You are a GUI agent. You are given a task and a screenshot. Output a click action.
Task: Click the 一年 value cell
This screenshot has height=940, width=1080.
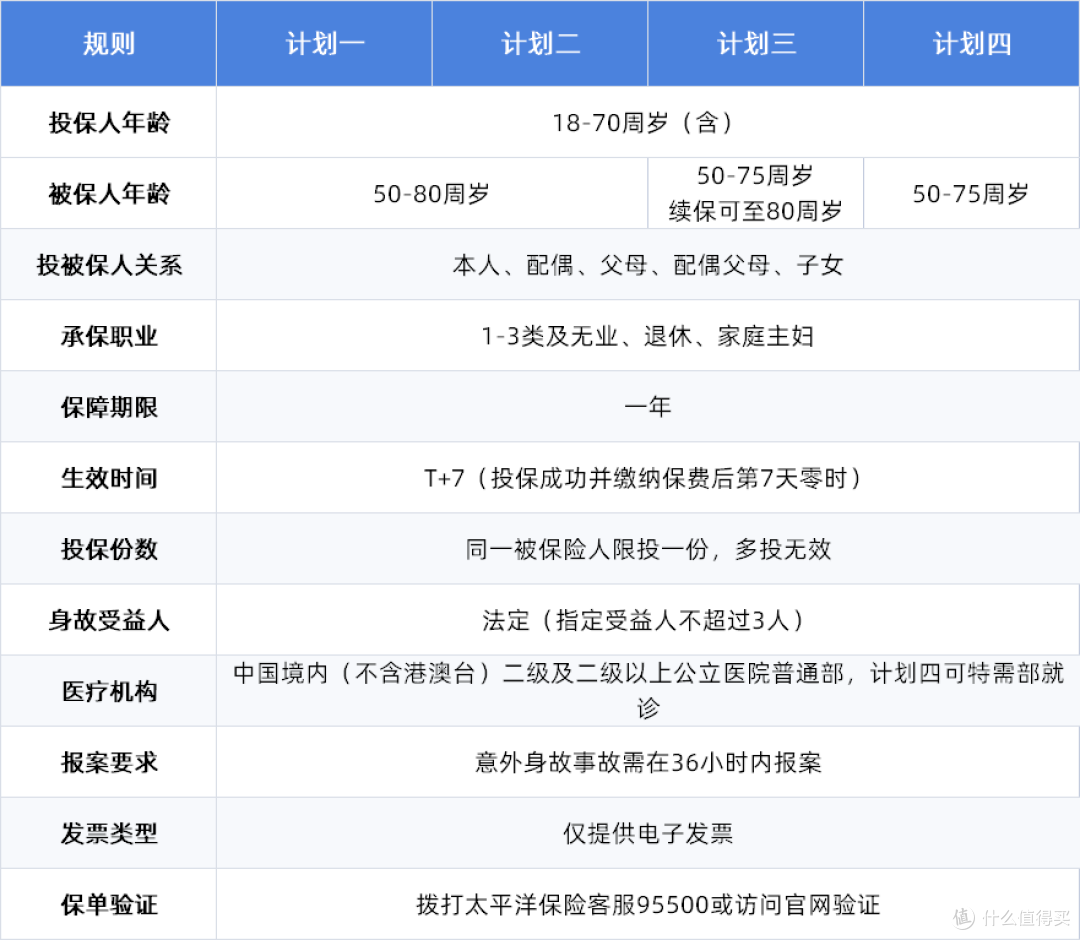pos(647,407)
